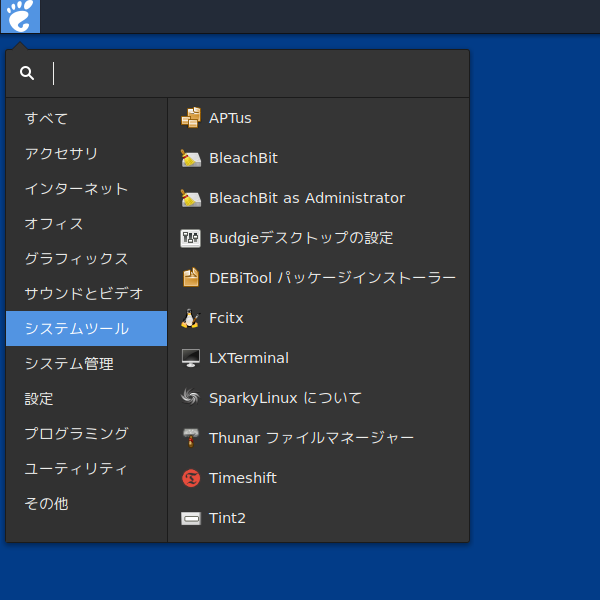600x600 pixels.
Task: Click the Fcitx penguin icon
Action: 190,318
